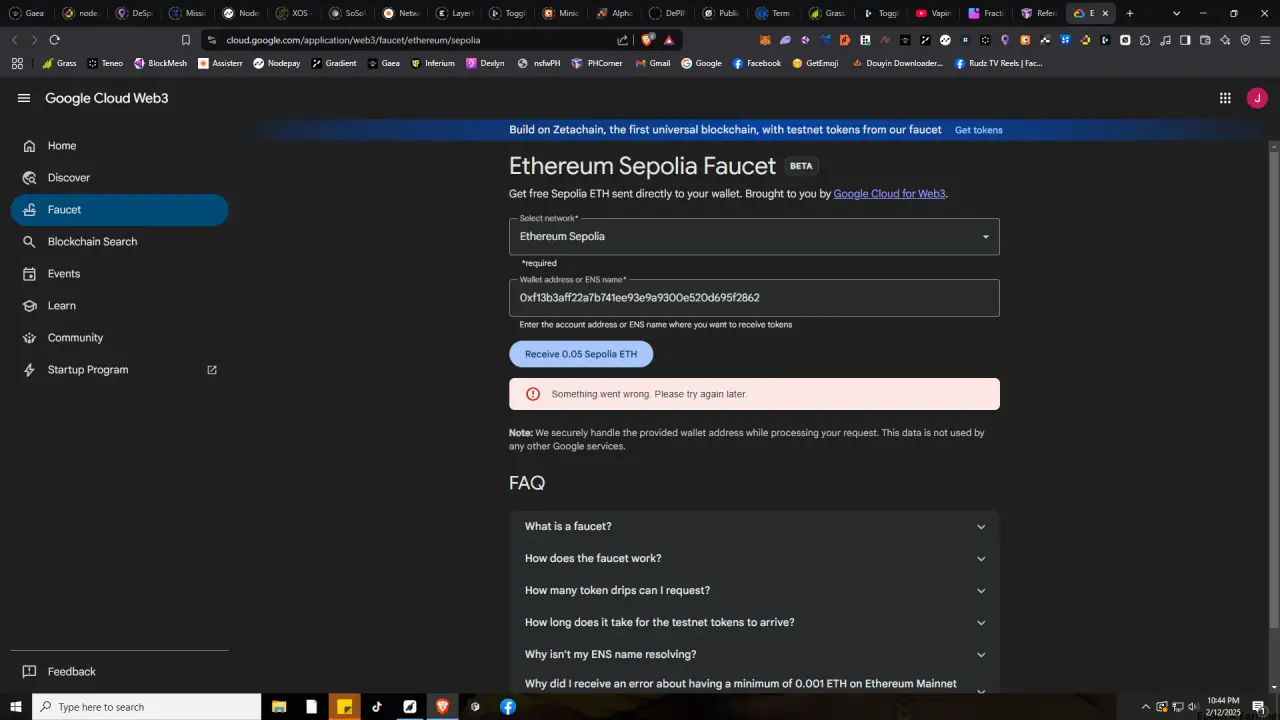Click the error alert icon
1280x720 pixels.
point(533,394)
